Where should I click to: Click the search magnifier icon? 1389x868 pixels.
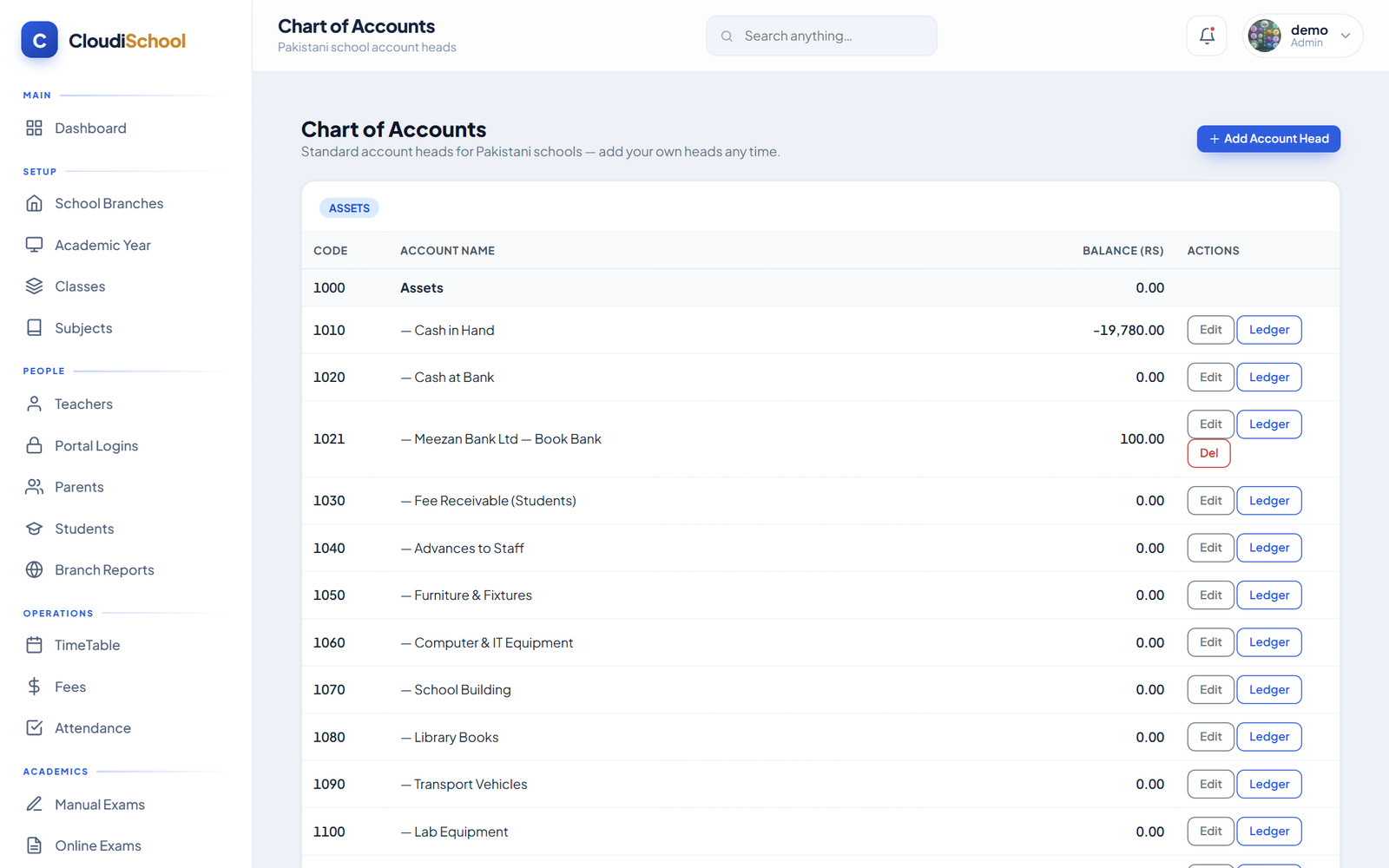click(727, 36)
